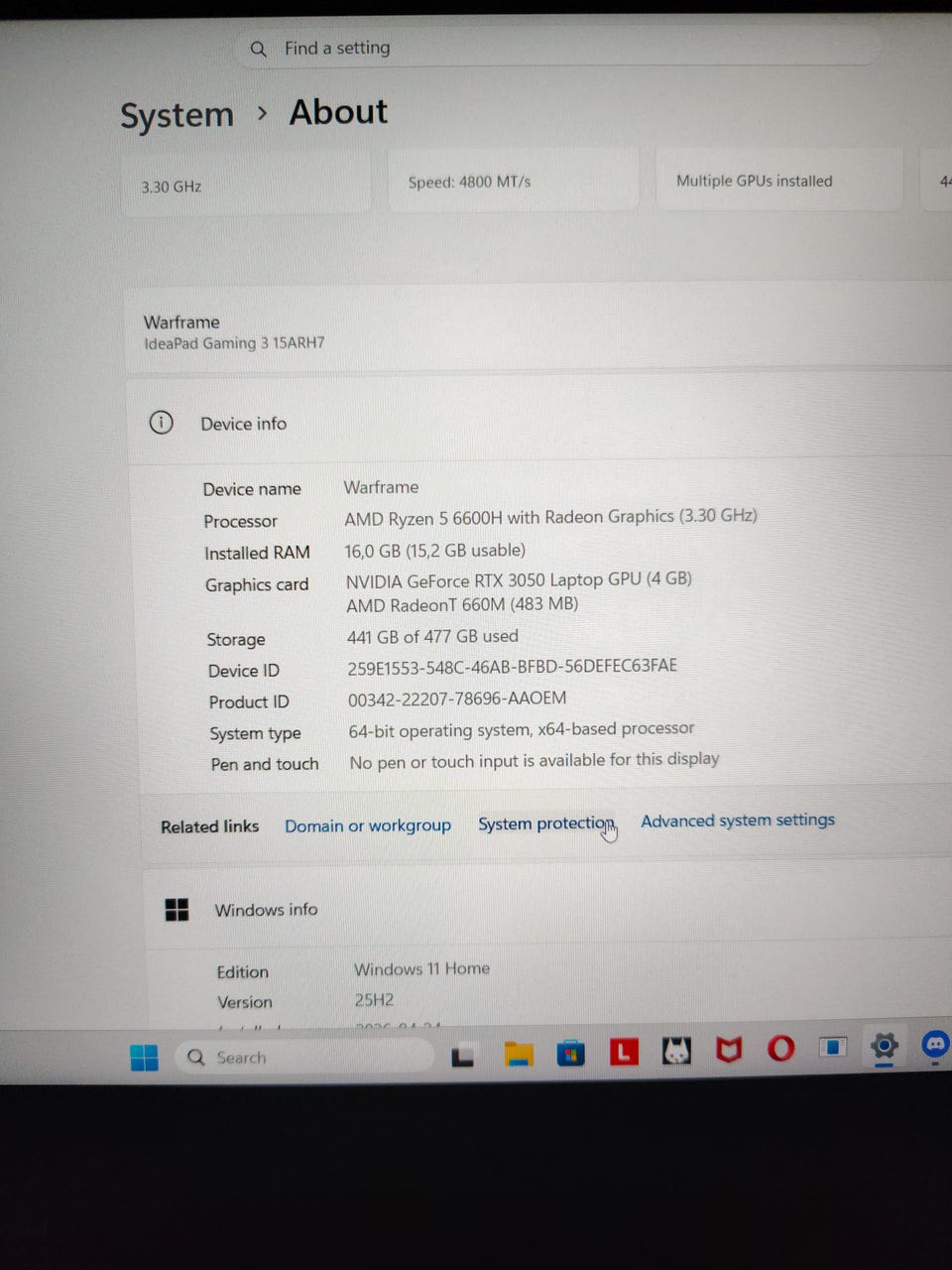Open Advanced system settings link
Image resolution: width=952 pixels, height=1270 pixels.
click(x=738, y=821)
